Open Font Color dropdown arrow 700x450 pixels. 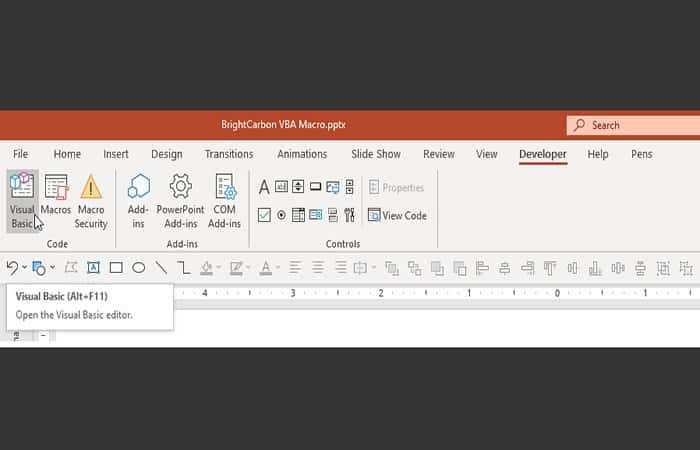[x=278, y=268]
